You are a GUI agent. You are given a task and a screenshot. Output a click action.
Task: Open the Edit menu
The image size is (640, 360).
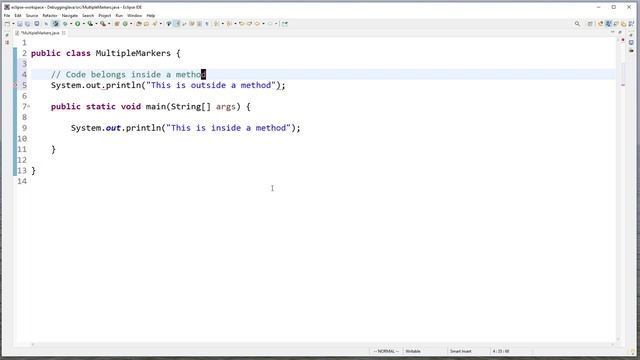pos(18,16)
